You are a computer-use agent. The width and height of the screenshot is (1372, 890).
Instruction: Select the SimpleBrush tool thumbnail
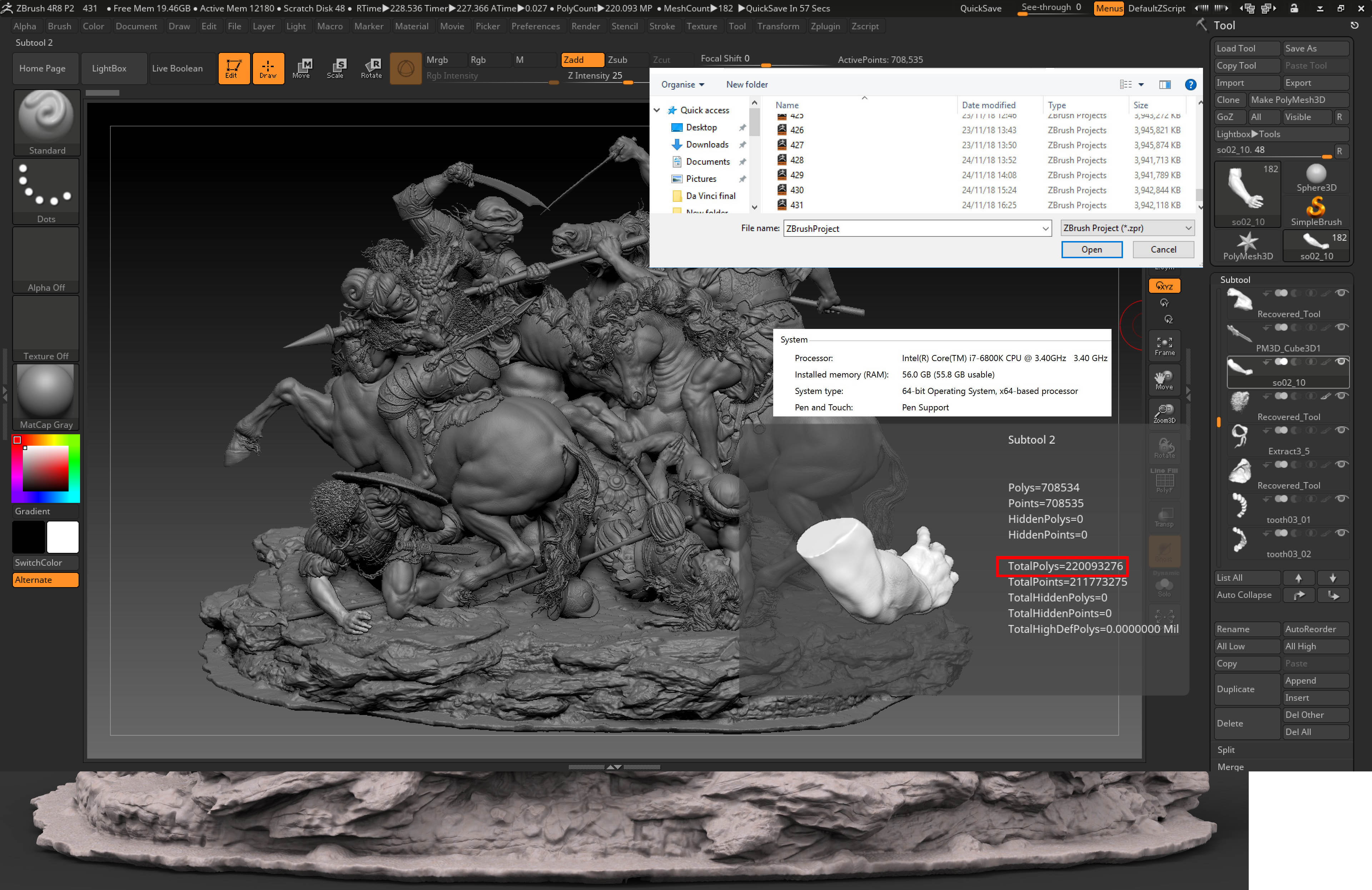(1316, 212)
